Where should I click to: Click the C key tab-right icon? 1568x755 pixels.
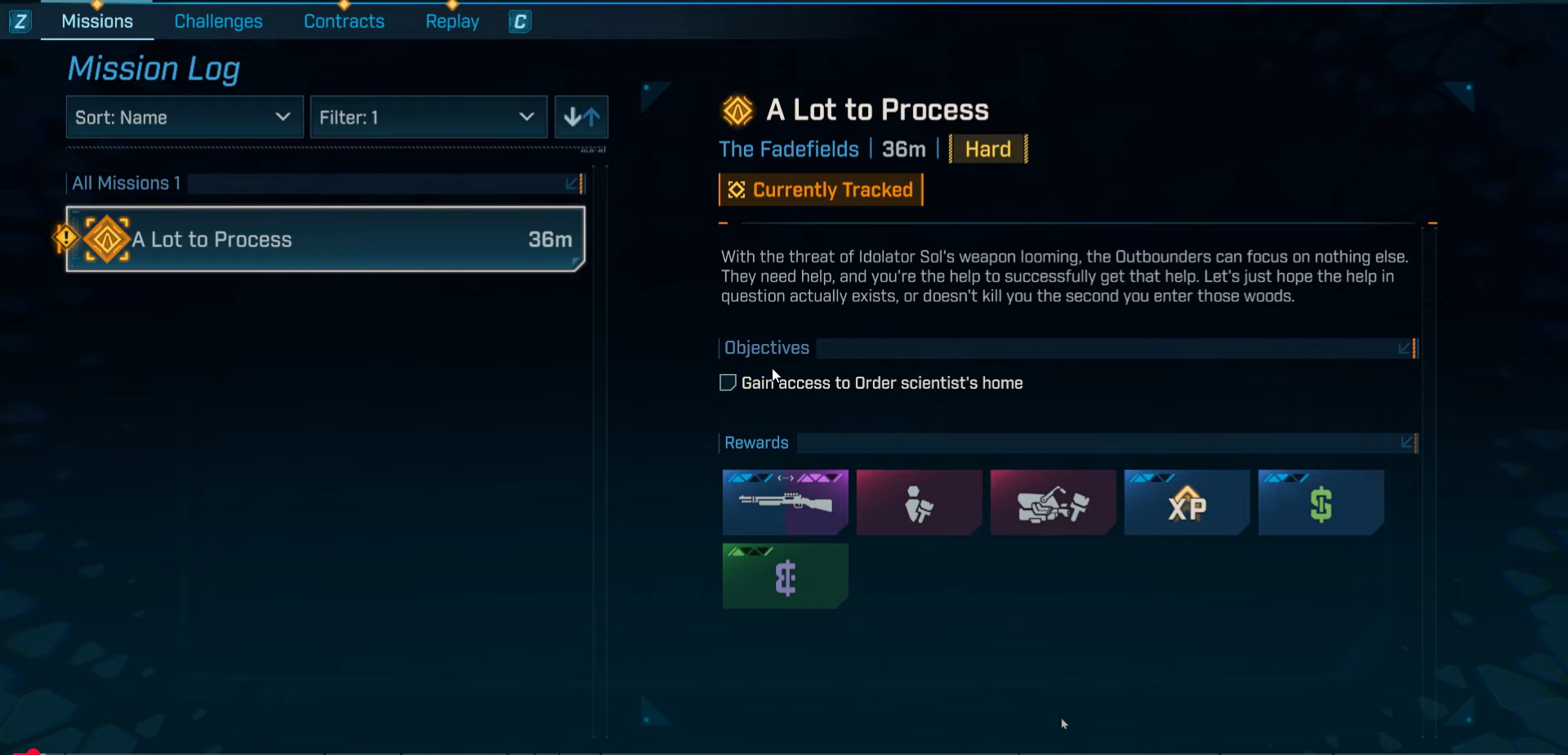pos(520,21)
